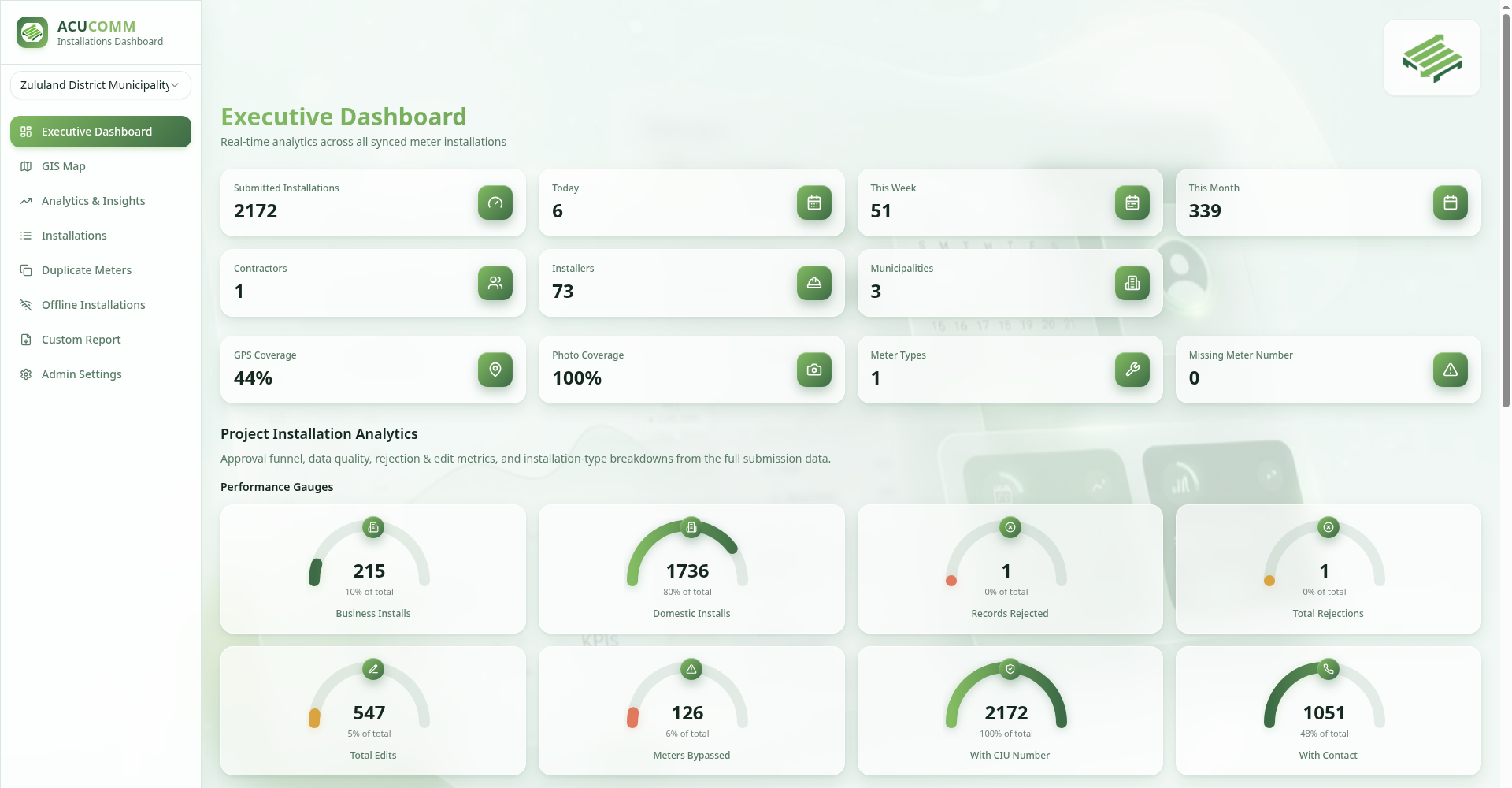The width and height of the screenshot is (1512, 788).
Task: Click the people icon on Contractors card
Action: (x=495, y=283)
